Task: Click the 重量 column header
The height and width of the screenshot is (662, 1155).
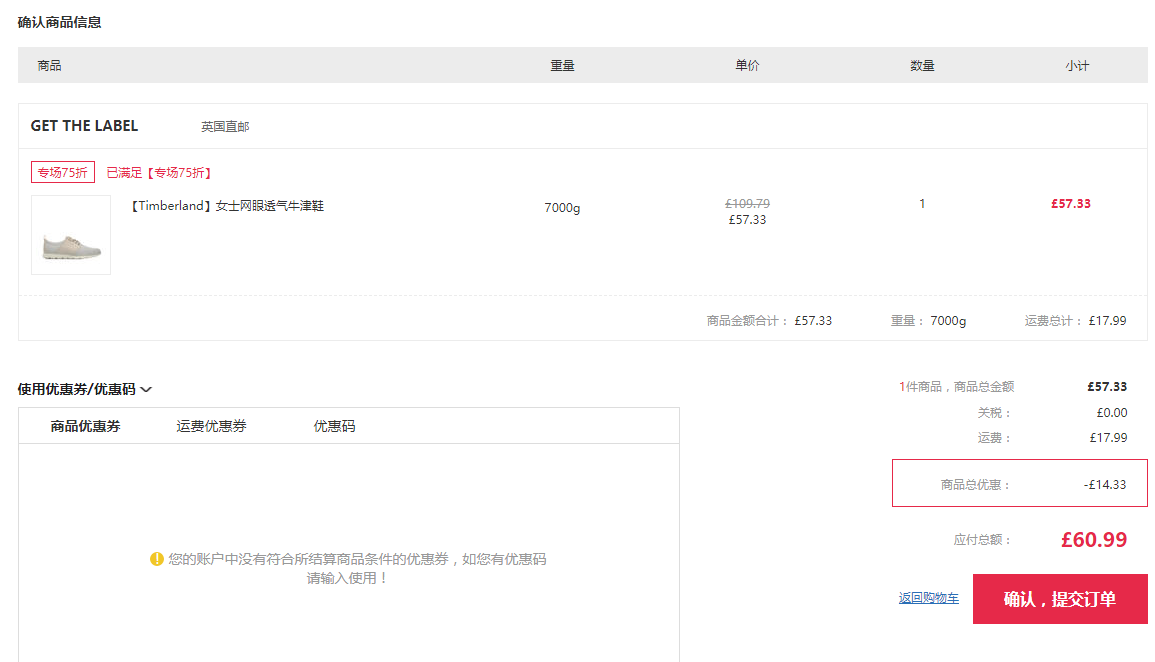Action: [x=563, y=66]
